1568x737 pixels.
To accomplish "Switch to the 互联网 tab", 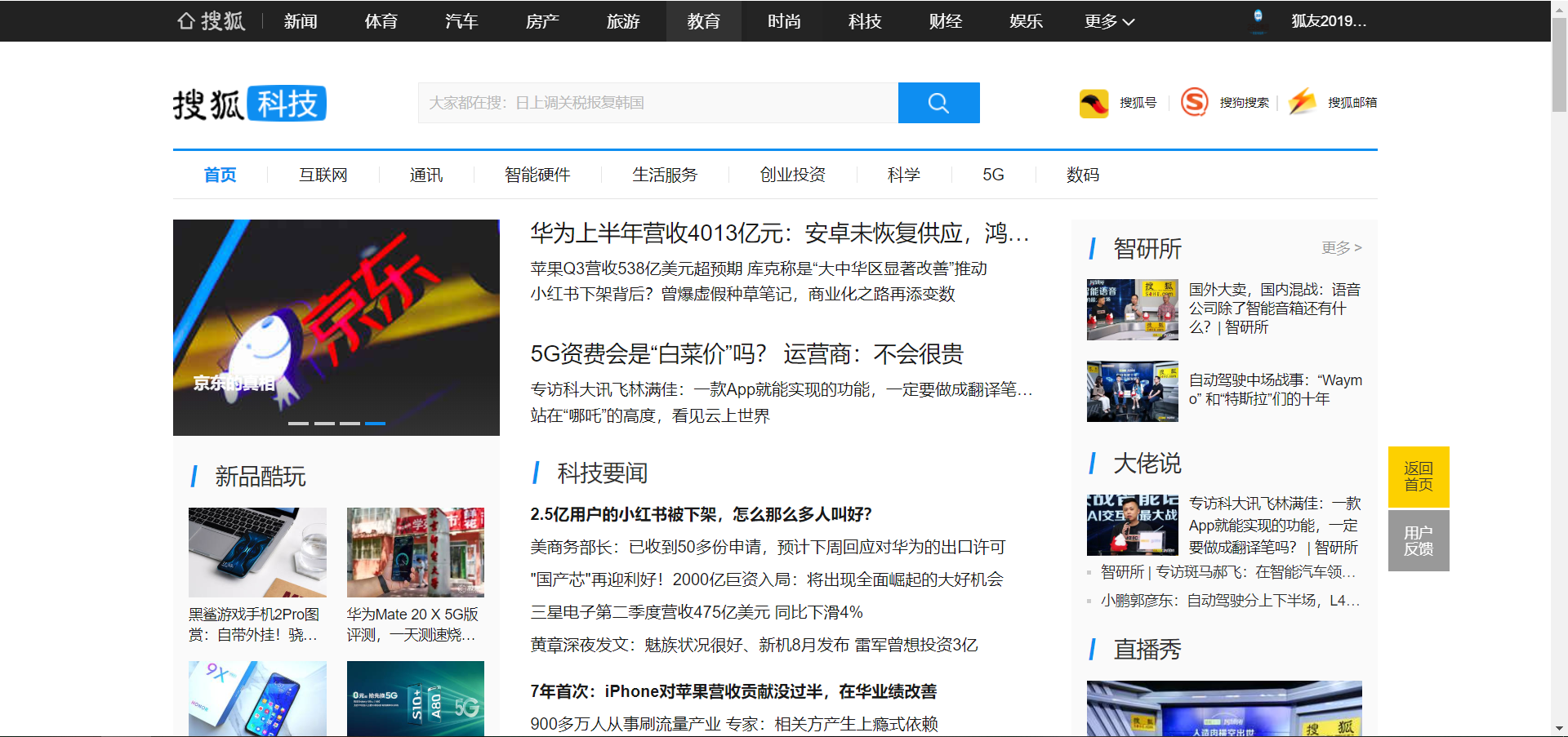I will [323, 175].
